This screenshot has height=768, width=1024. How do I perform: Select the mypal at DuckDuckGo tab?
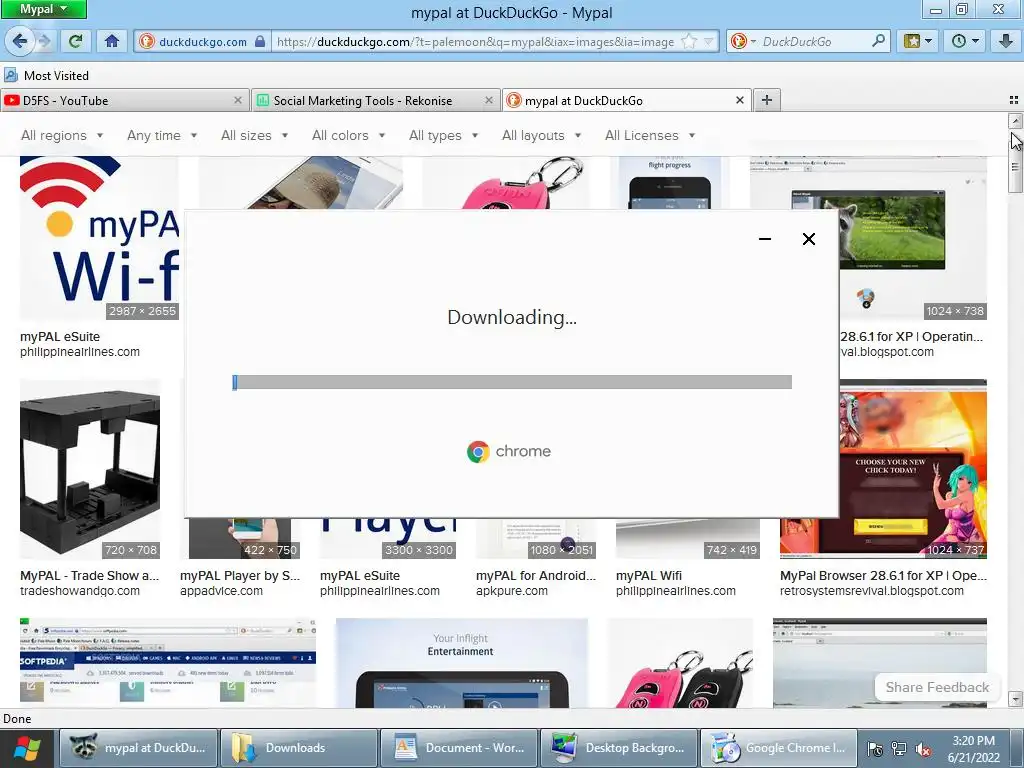[626, 100]
